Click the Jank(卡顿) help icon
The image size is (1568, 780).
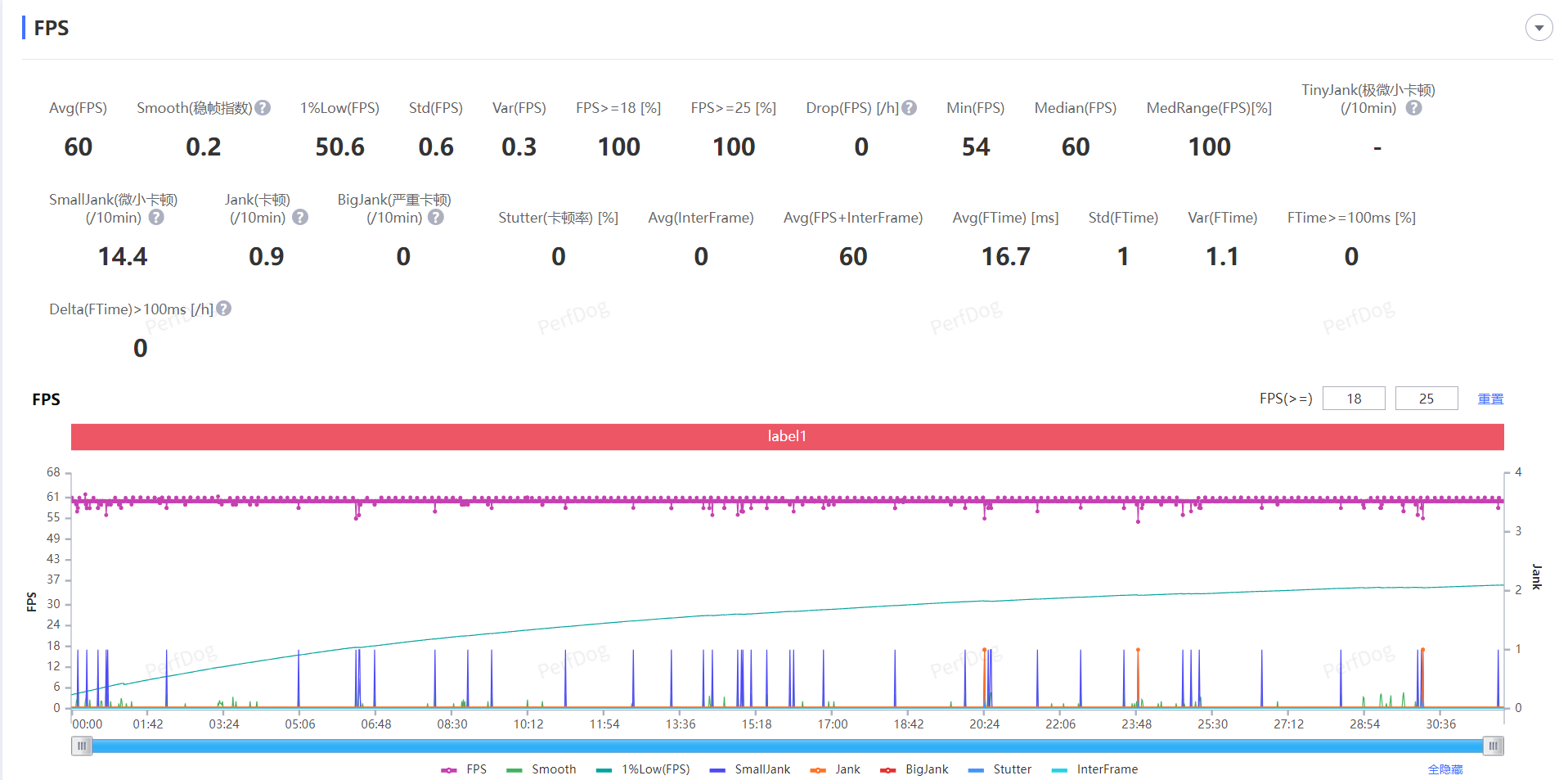click(300, 218)
